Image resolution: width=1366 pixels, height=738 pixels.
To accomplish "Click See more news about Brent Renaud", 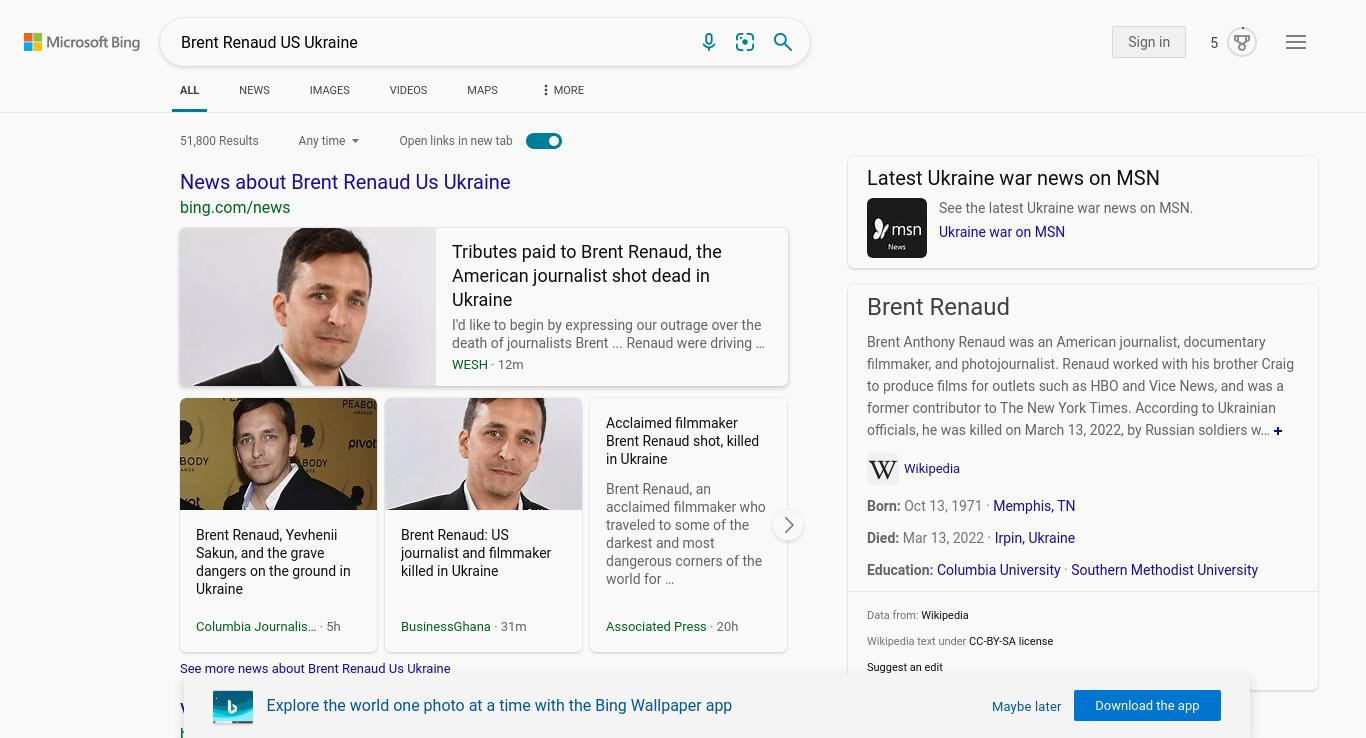I will tap(315, 668).
